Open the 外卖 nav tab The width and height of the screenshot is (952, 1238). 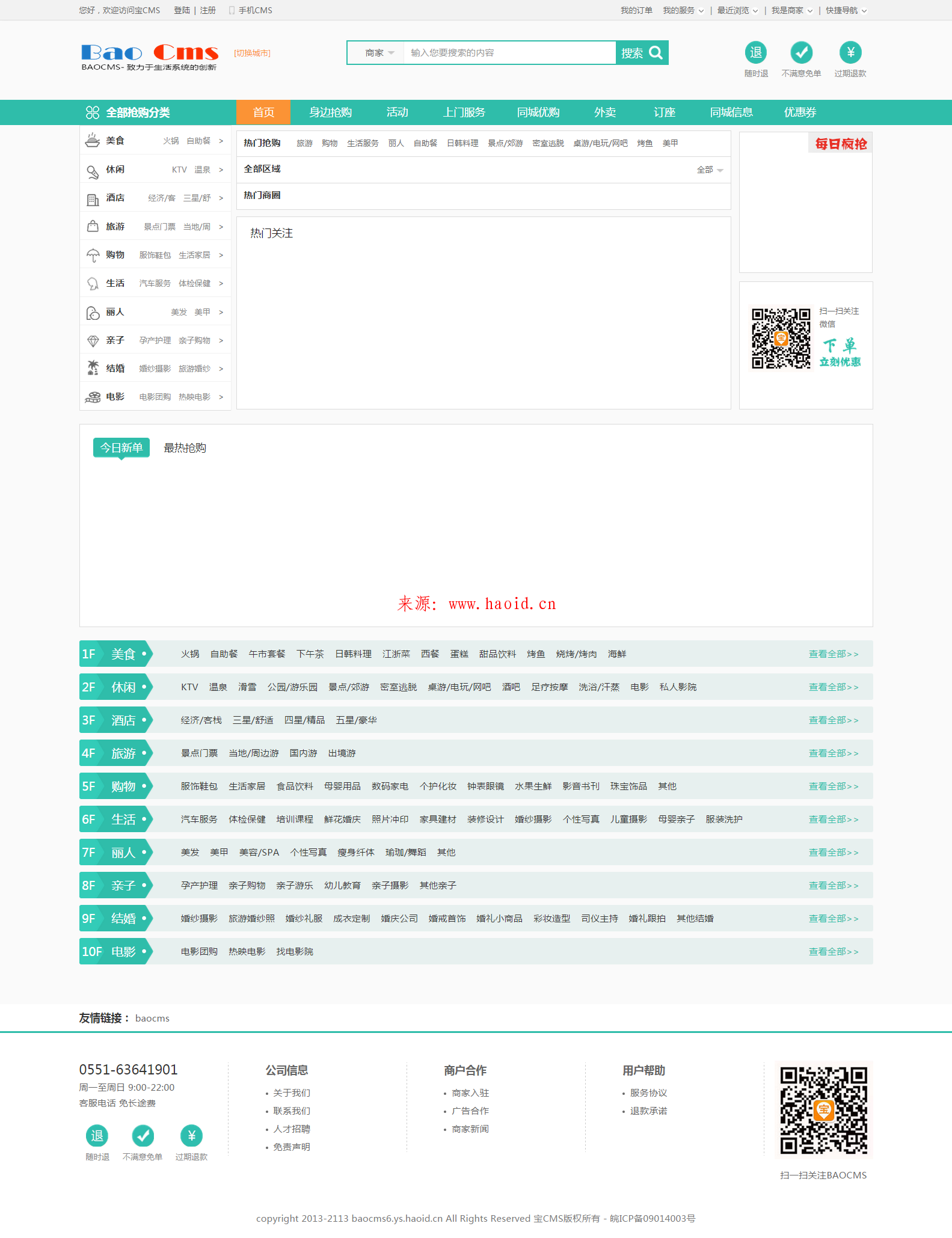click(x=605, y=112)
